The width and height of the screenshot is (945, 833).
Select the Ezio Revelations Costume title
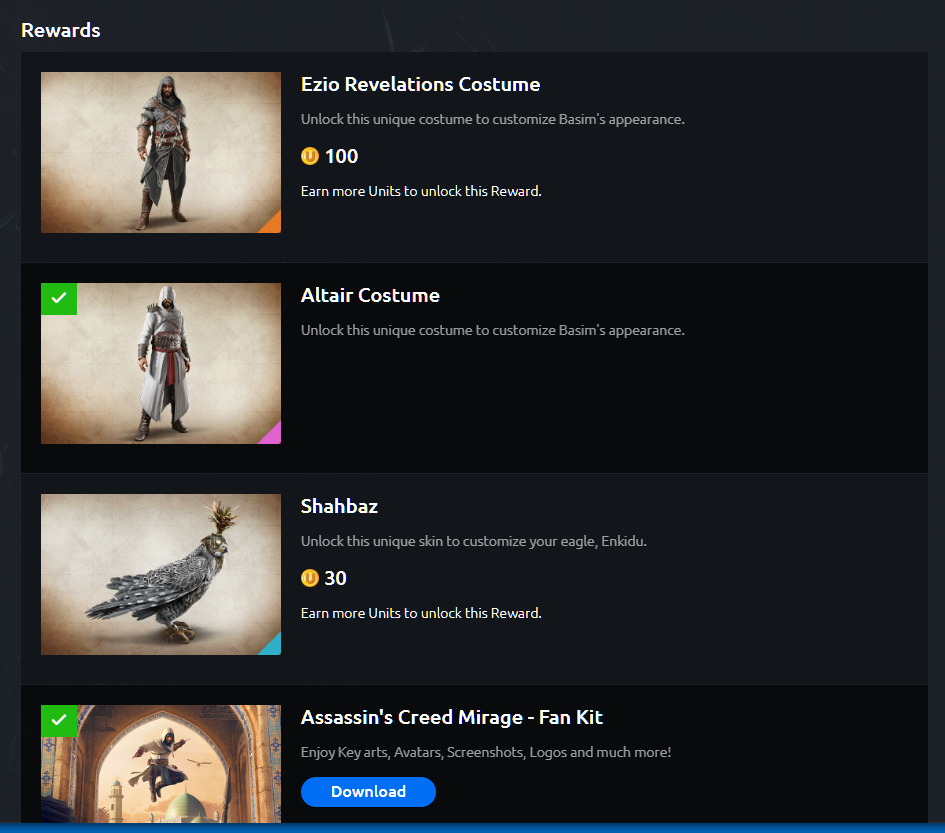(x=420, y=84)
